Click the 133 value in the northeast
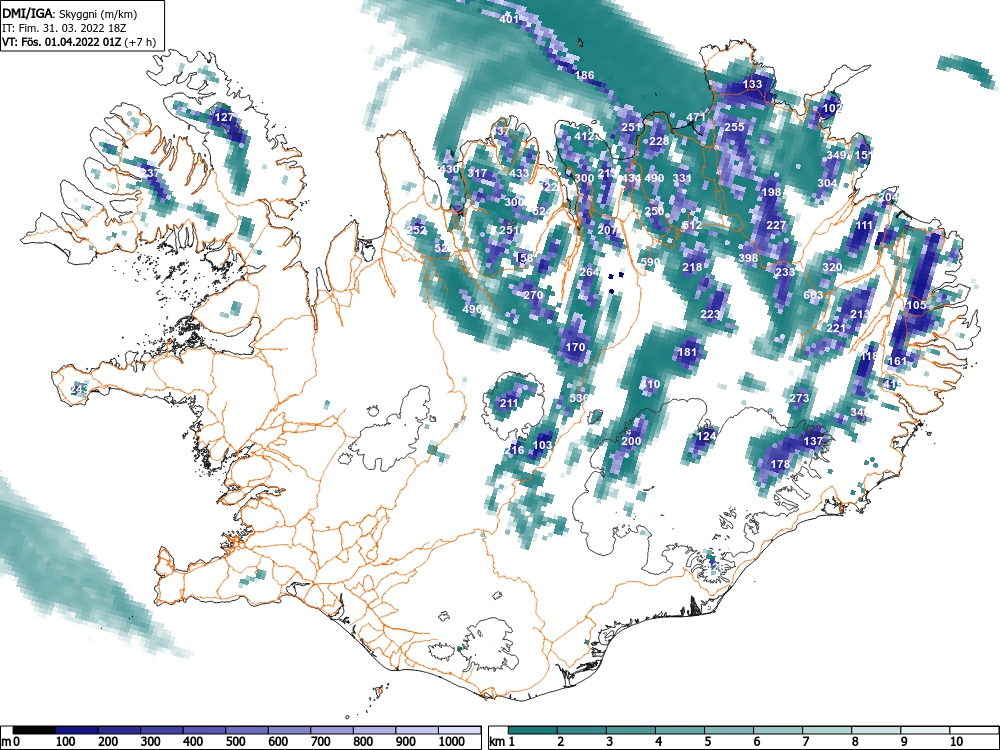This screenshot has width=1000, height=750. coord(753,84)
